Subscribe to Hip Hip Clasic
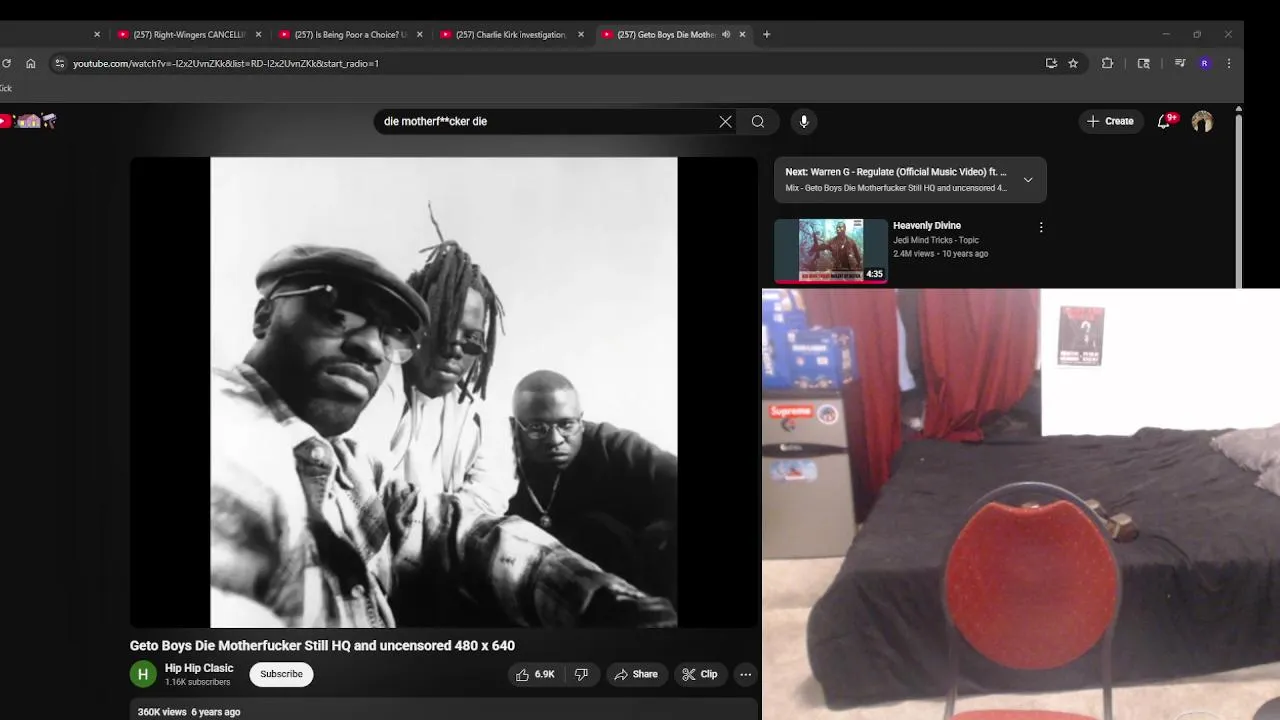This screenshot has width=1280, height=720. click(x=281, y=674)
